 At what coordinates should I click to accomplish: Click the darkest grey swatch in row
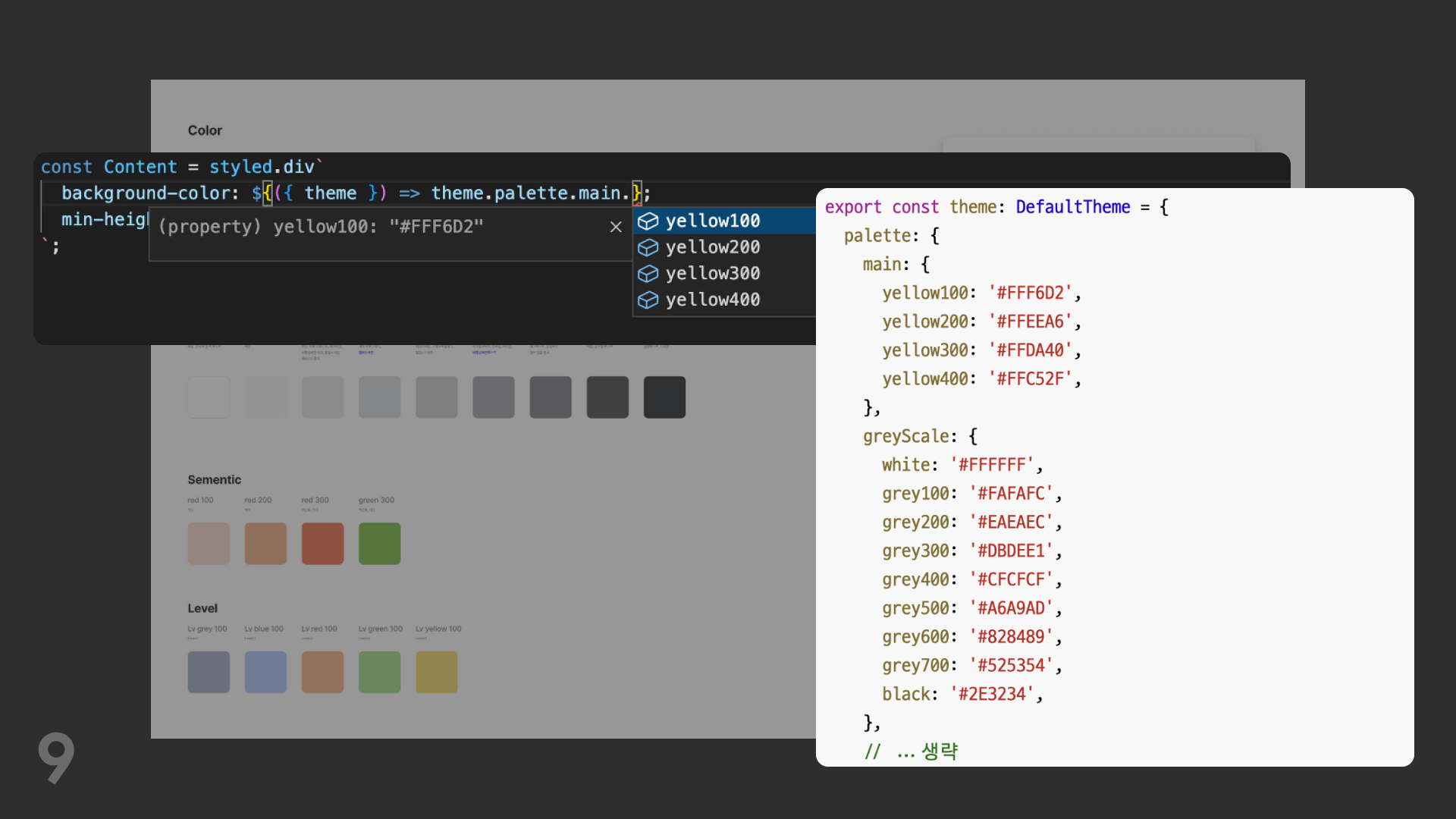pyautogui.click(x=664, y=397)
